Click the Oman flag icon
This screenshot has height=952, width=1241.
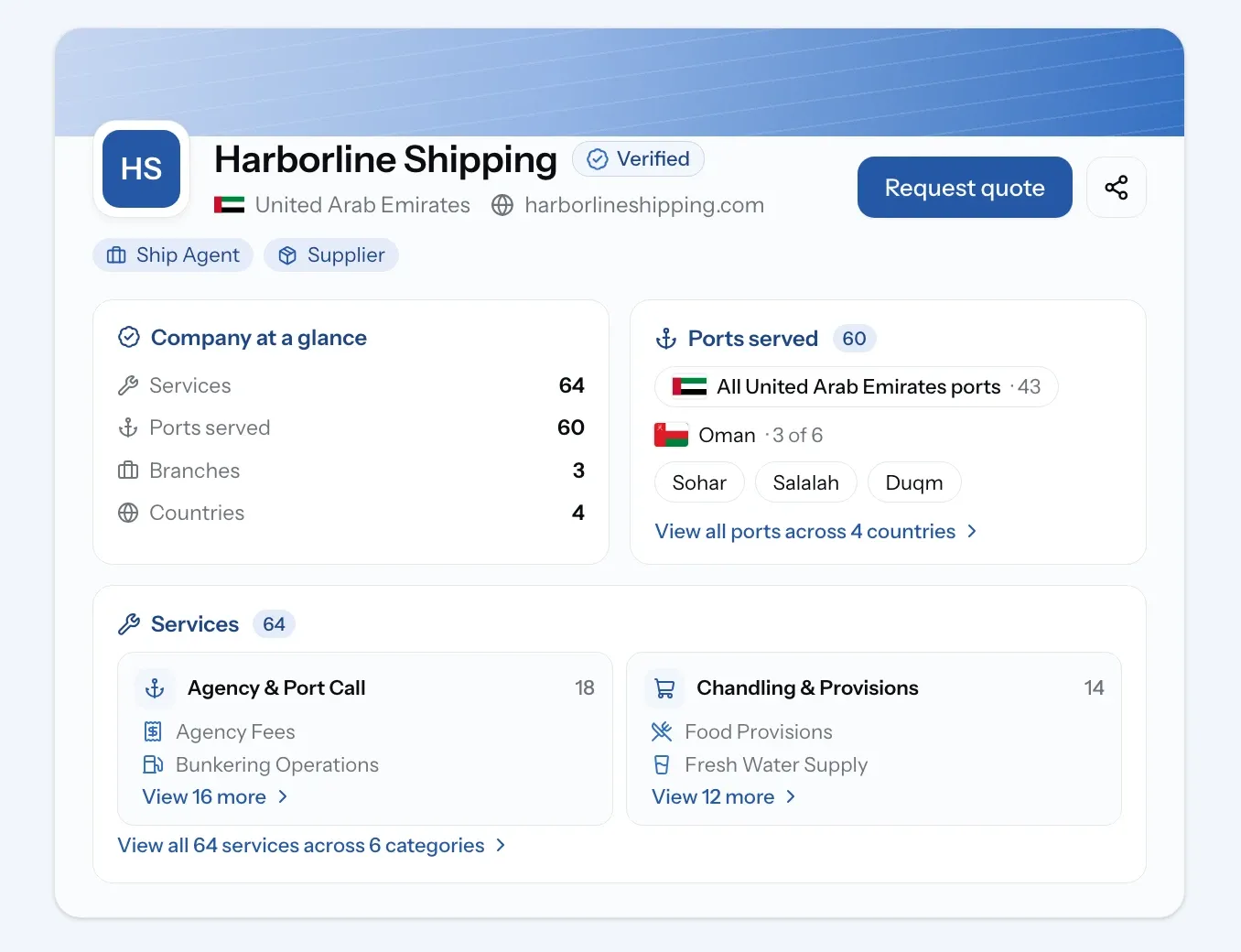(671, 435)
